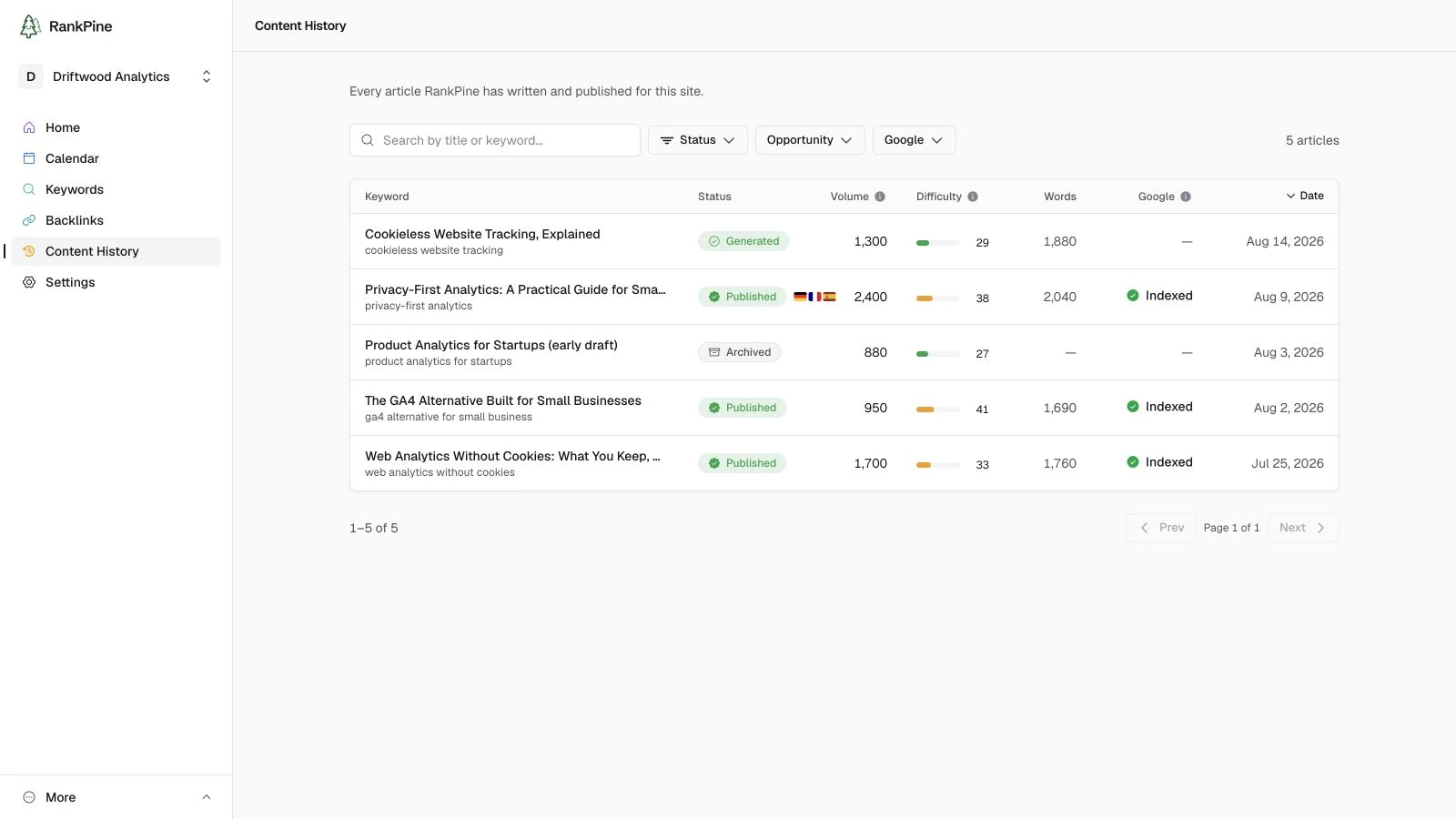Open Calendar from the sidebar
Viewport: 1456px width, 819px height.
[x=116, y=158]
